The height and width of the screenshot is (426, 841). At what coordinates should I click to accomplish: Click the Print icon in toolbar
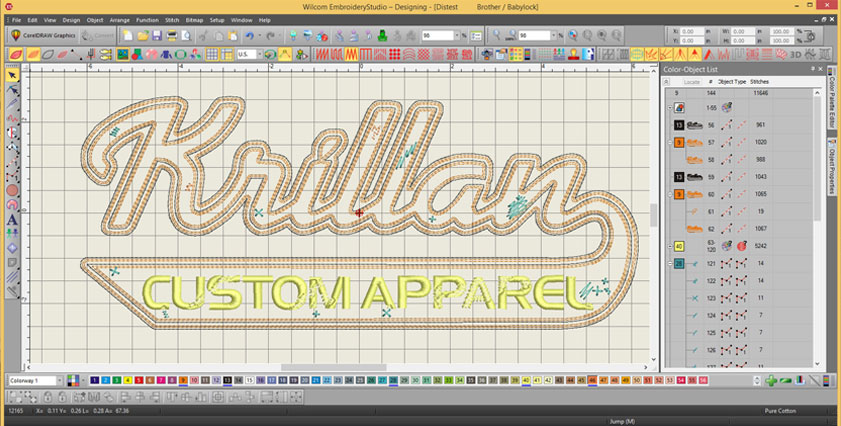coord(172,36)
